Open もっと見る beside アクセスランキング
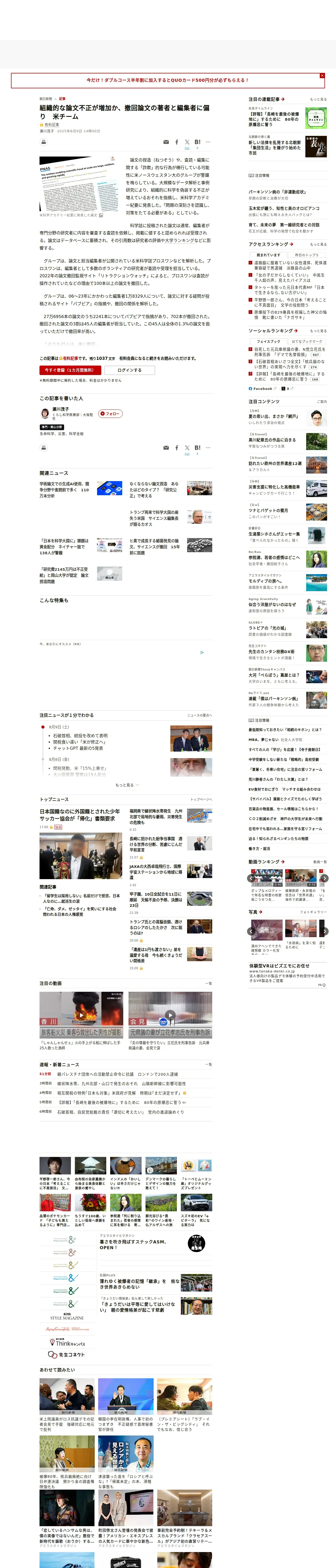336x1568 pixels. pos(318,244)
